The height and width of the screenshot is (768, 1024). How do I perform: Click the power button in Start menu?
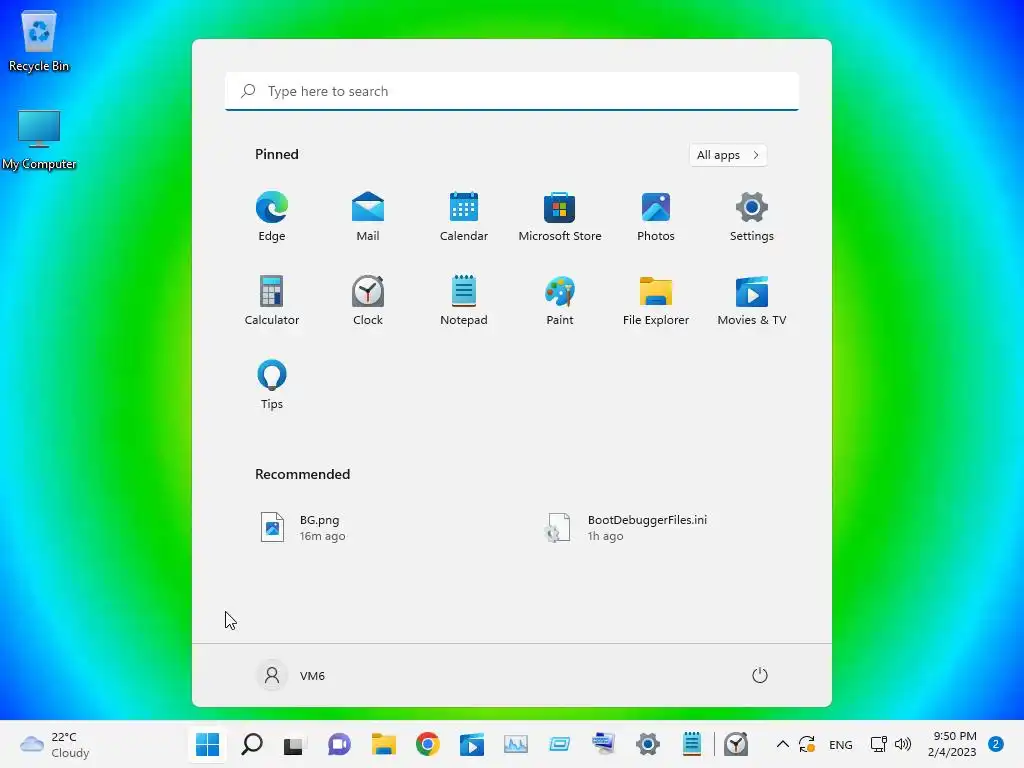(760, 675)
